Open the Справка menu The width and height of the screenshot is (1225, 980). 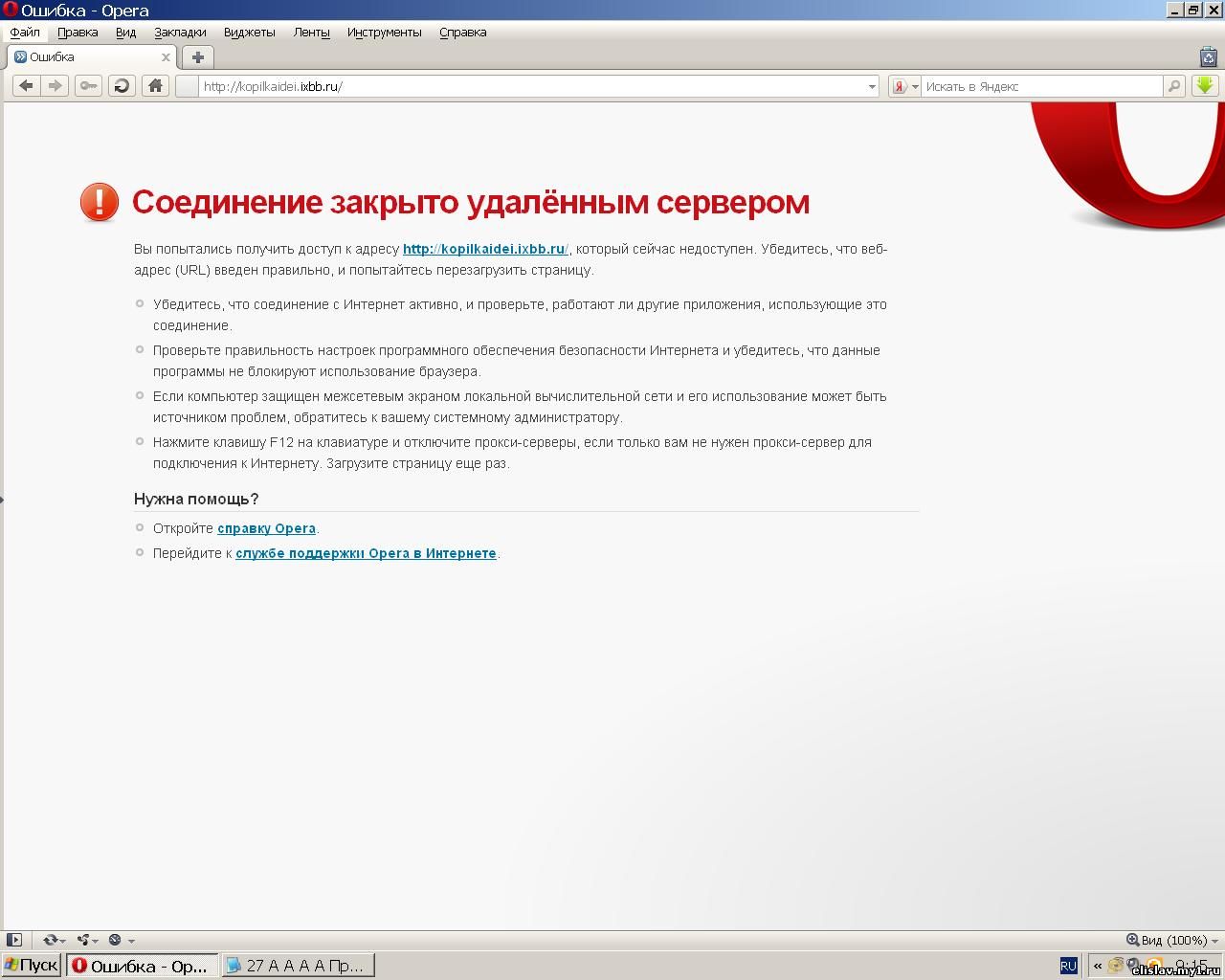pos(462,32)
